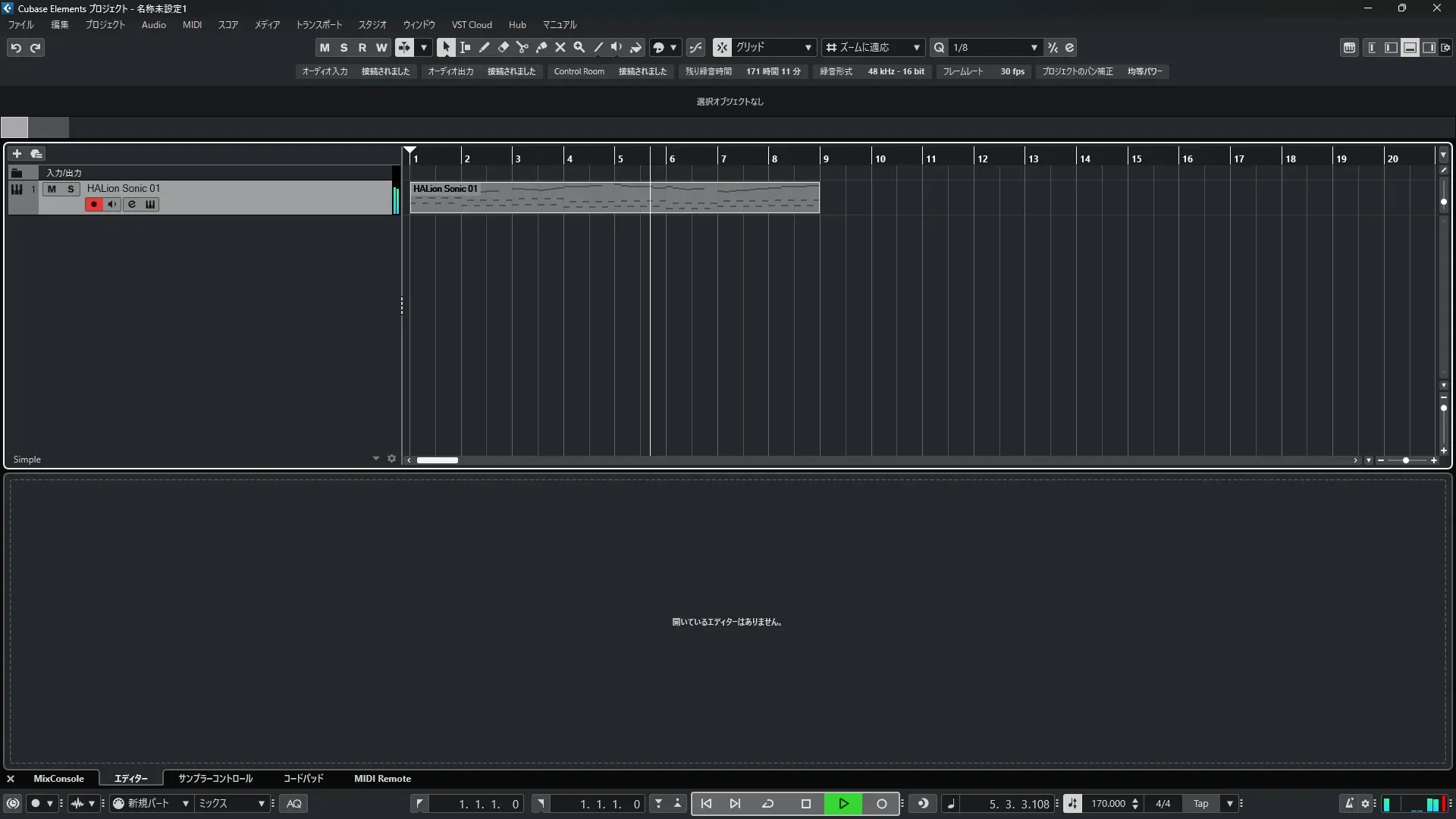Viewport: 1456px width, 819px height.
Task: Select the Erase tool
Action: click(x=503, y=47)
